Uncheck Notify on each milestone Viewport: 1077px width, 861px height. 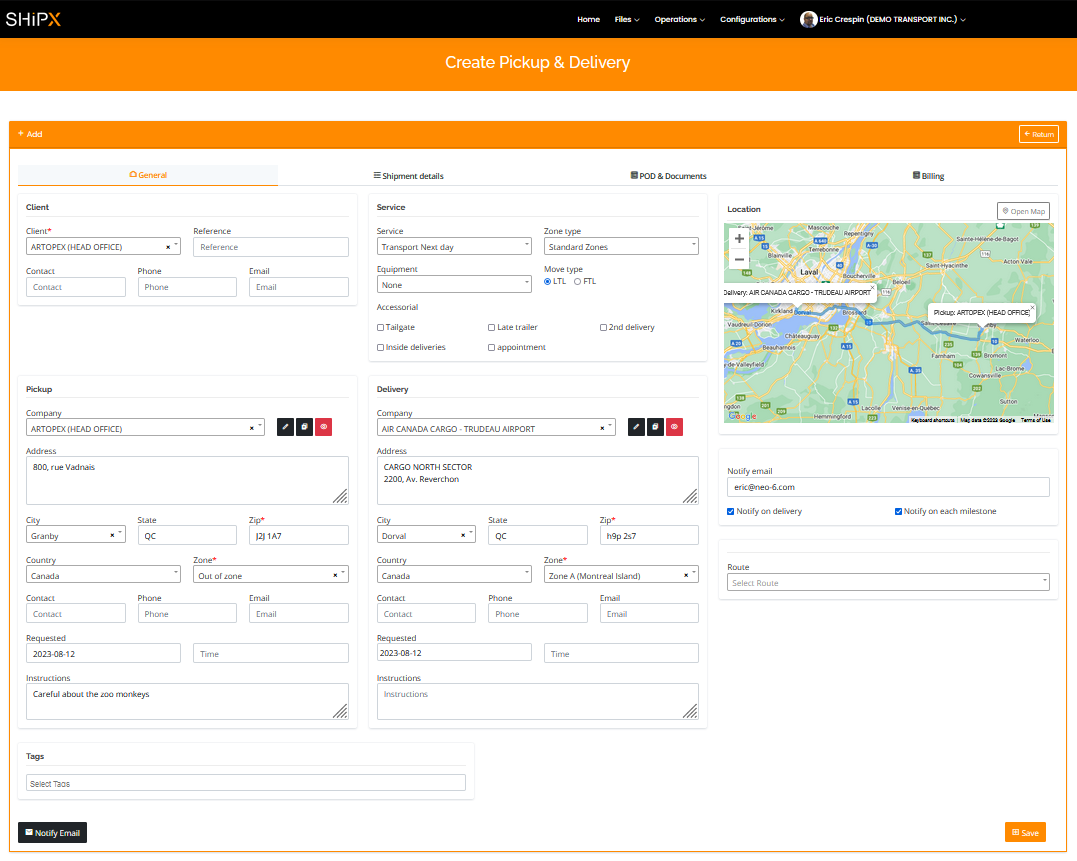[898, 512]
